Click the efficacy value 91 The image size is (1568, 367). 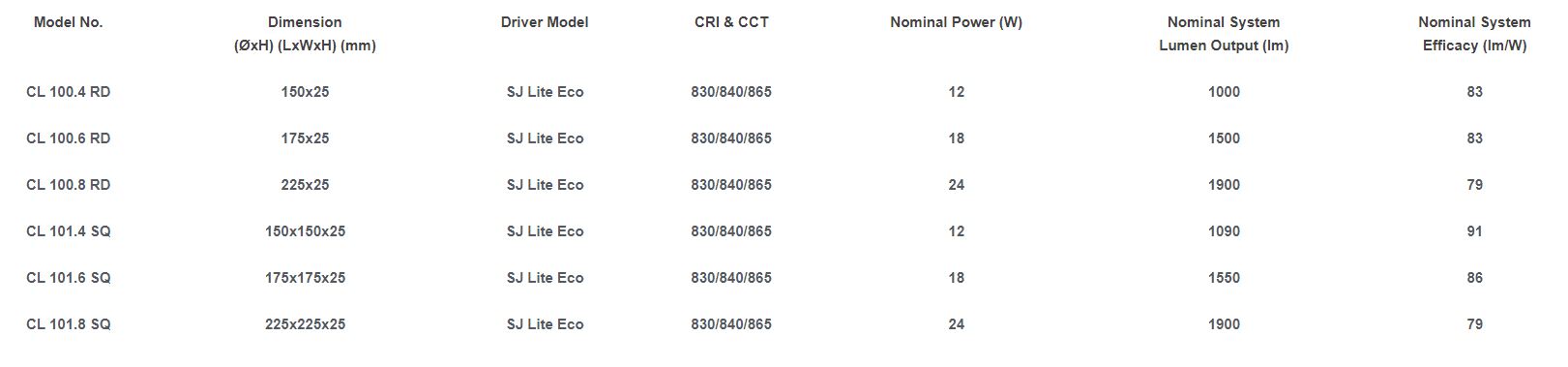click(1474, 231)
